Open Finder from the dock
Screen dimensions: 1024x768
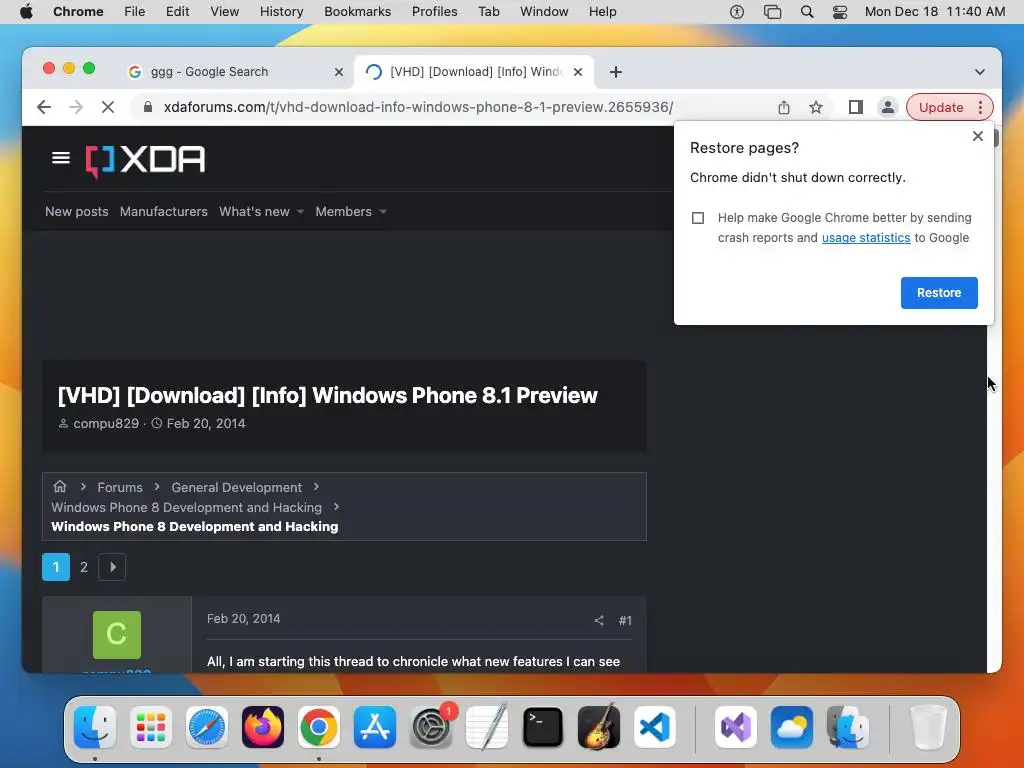(95, 727)
